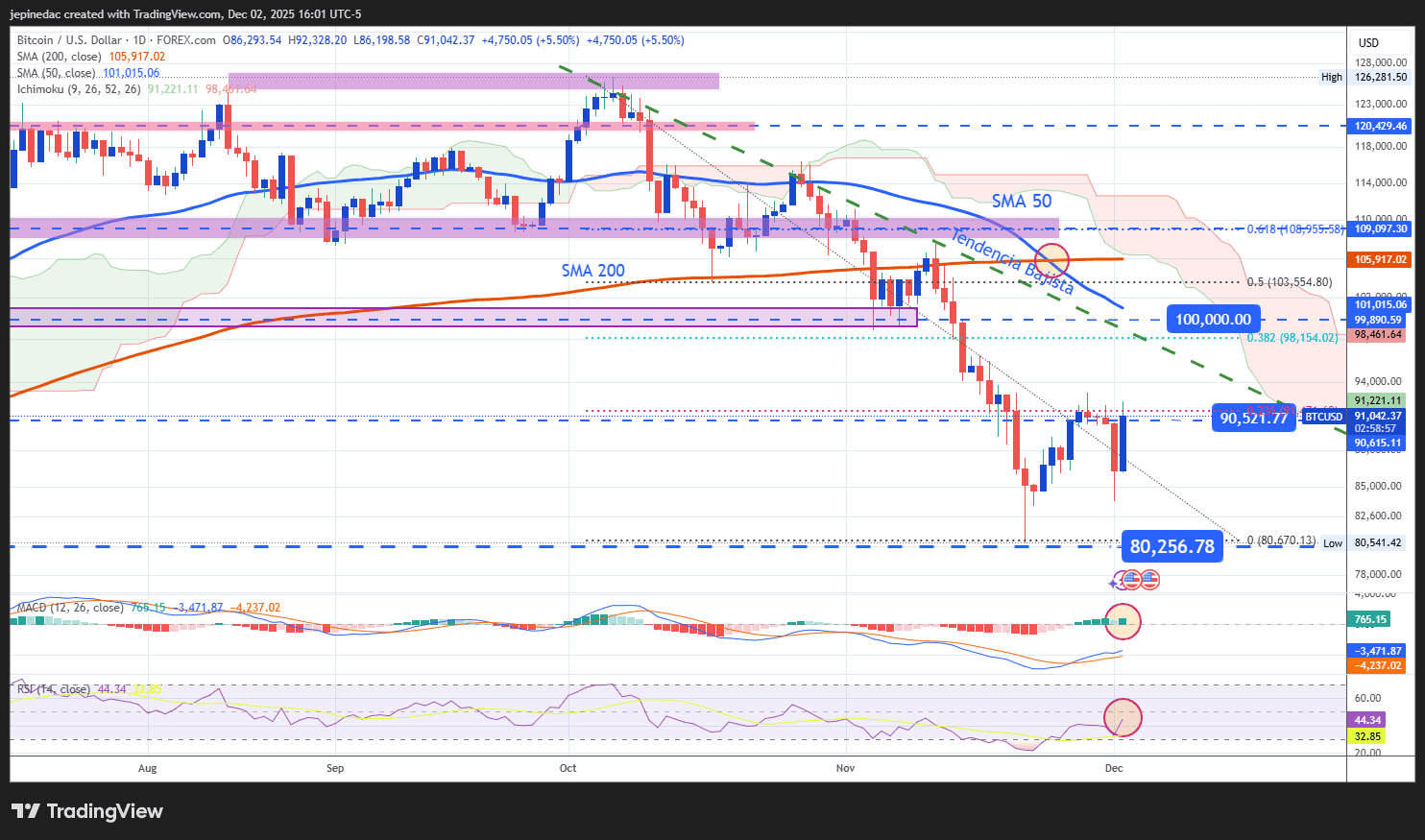Open the USD currency selector on the price axis
The width and height of the screenshot is (1425, 840).
[x=1368, y=42]
